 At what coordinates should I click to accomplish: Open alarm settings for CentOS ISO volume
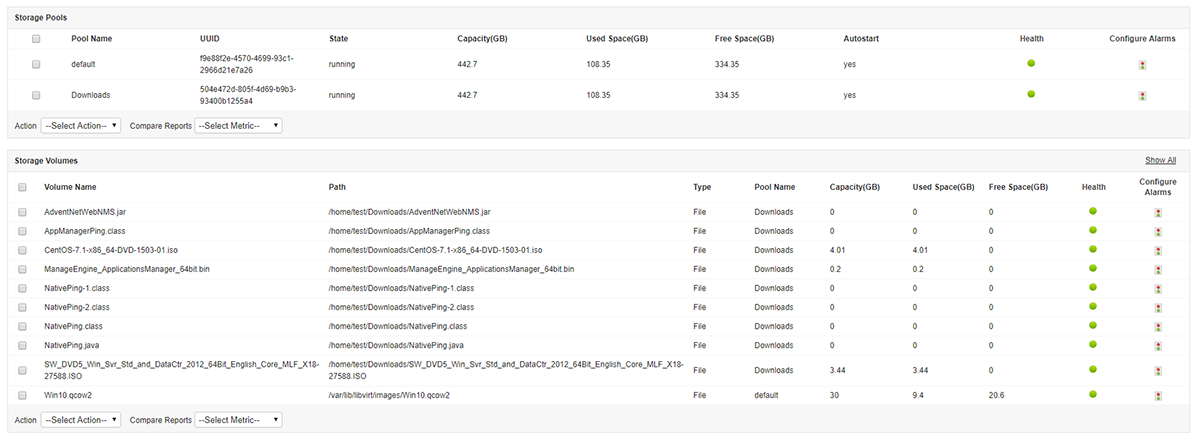point(1158,250)
